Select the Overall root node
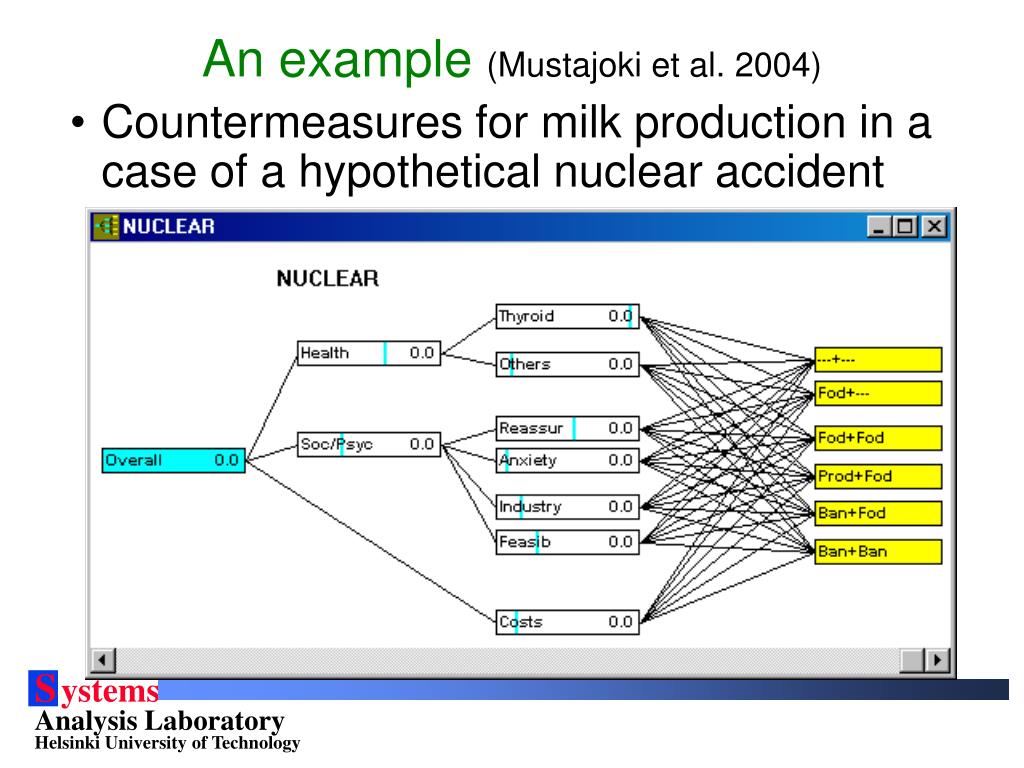1024x768 pixels. pos(174,460)
